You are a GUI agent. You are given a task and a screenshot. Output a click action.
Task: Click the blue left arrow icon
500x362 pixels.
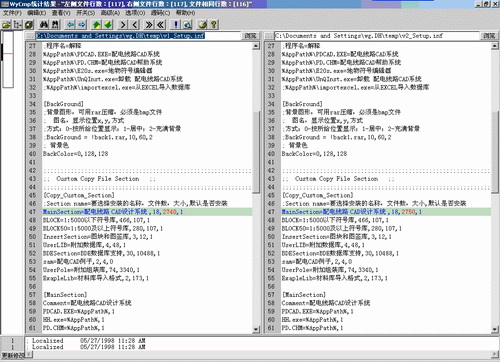[70, 25]
